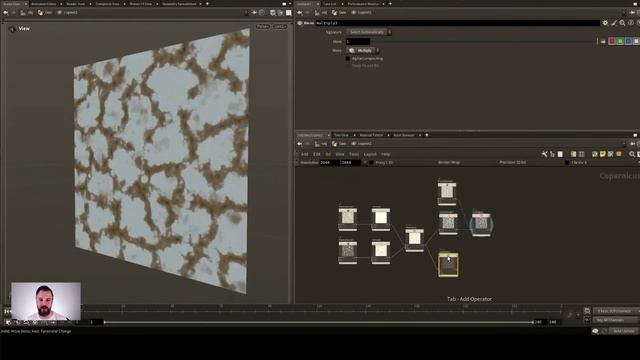The image size is (640, 360).
Task: Toggle the red channel mask button
Action: (612, 41)
